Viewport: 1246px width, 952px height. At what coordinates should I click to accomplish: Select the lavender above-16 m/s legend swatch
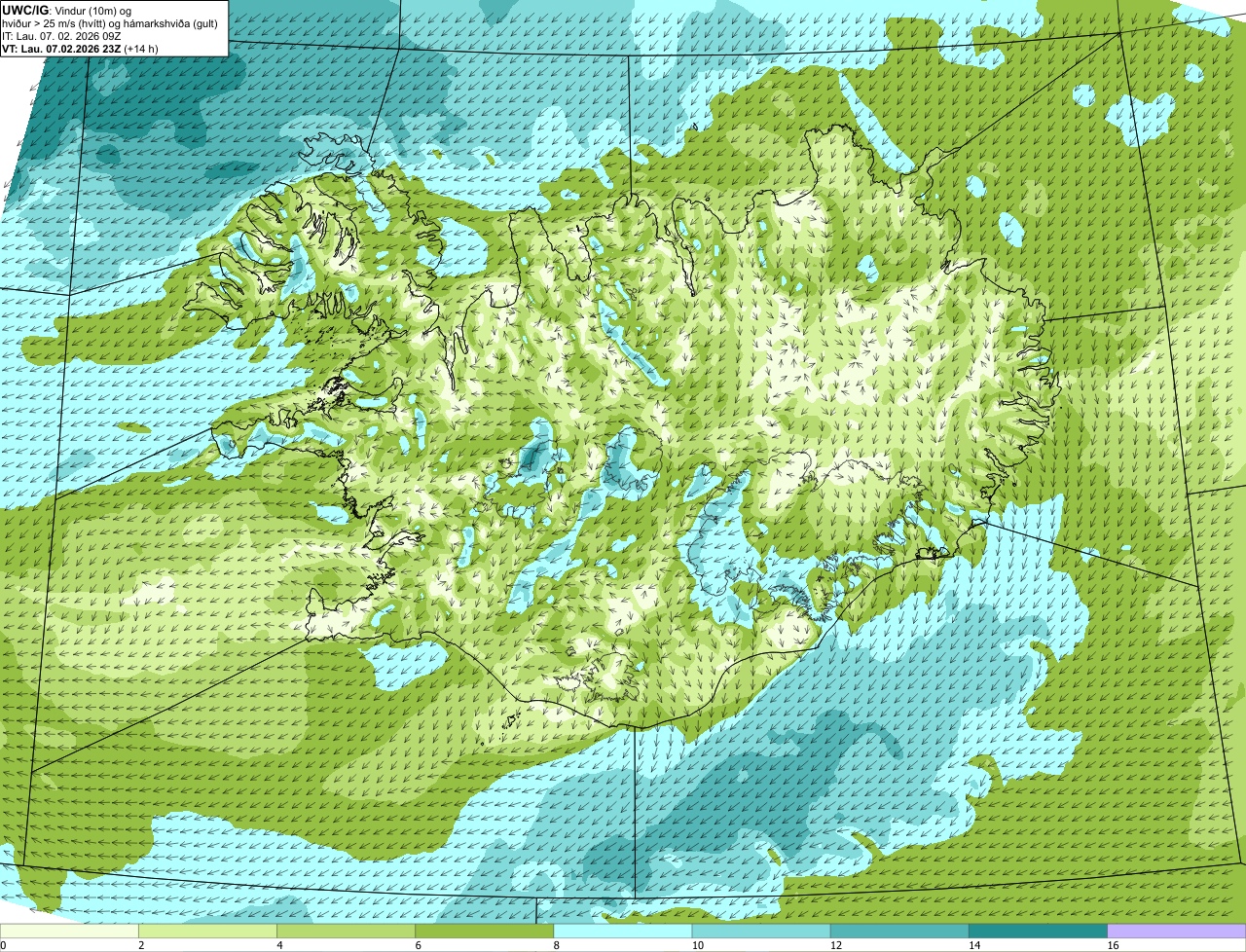tap(1177, 932)
